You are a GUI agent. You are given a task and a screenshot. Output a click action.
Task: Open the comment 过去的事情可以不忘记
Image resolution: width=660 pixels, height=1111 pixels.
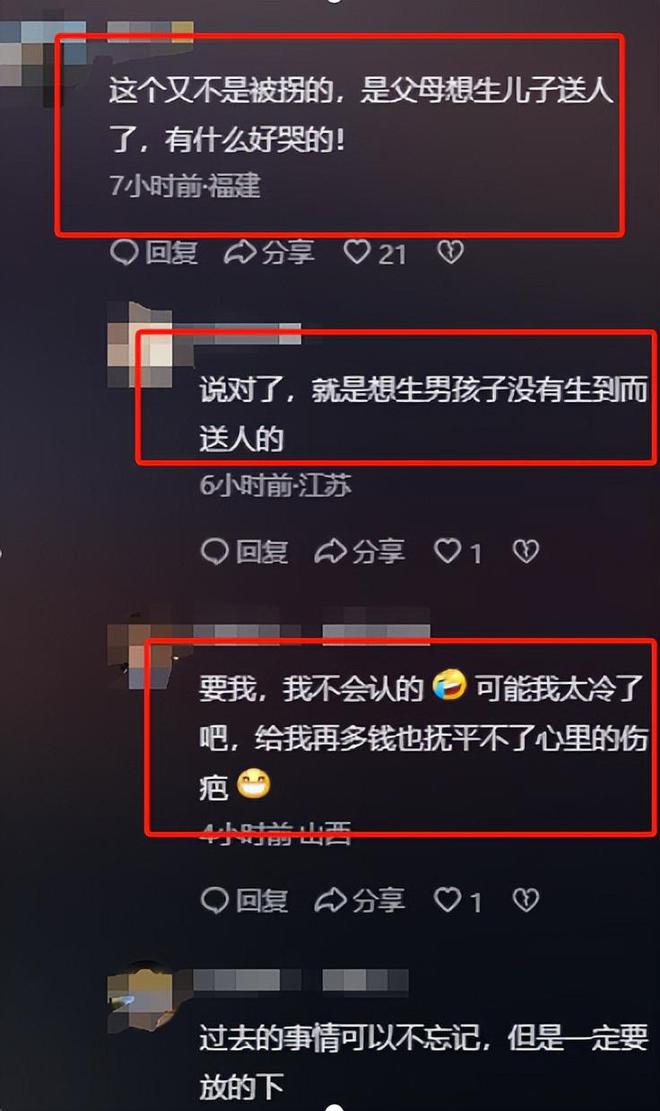(423, 1061)
